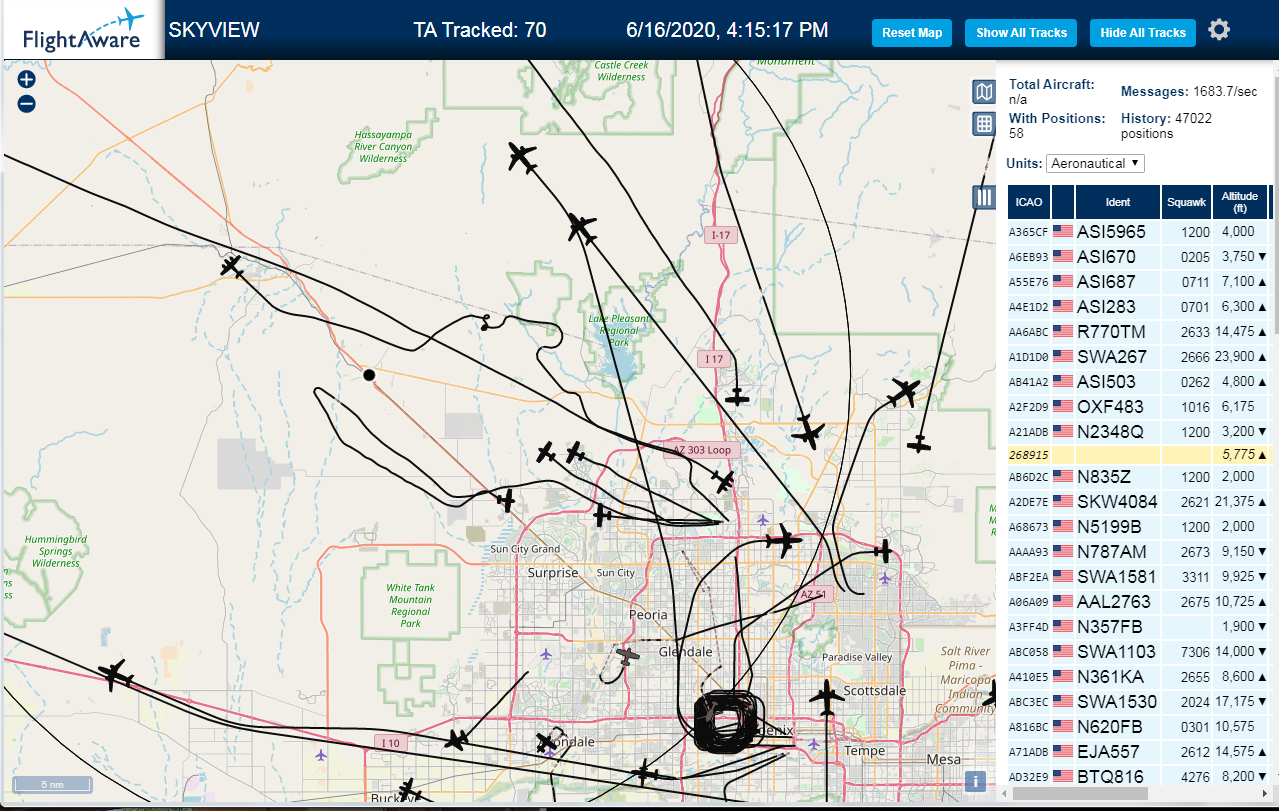1279x811 pixels.
Task: Click the US flag in the SWA267 row
Action: (x=1063, y=357)
